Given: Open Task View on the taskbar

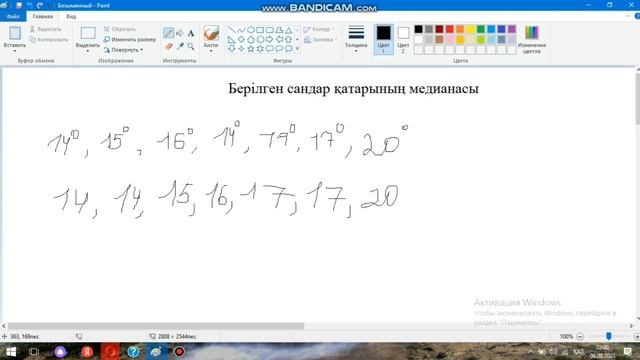Looking at the screenshot, I should pos(34,351).
